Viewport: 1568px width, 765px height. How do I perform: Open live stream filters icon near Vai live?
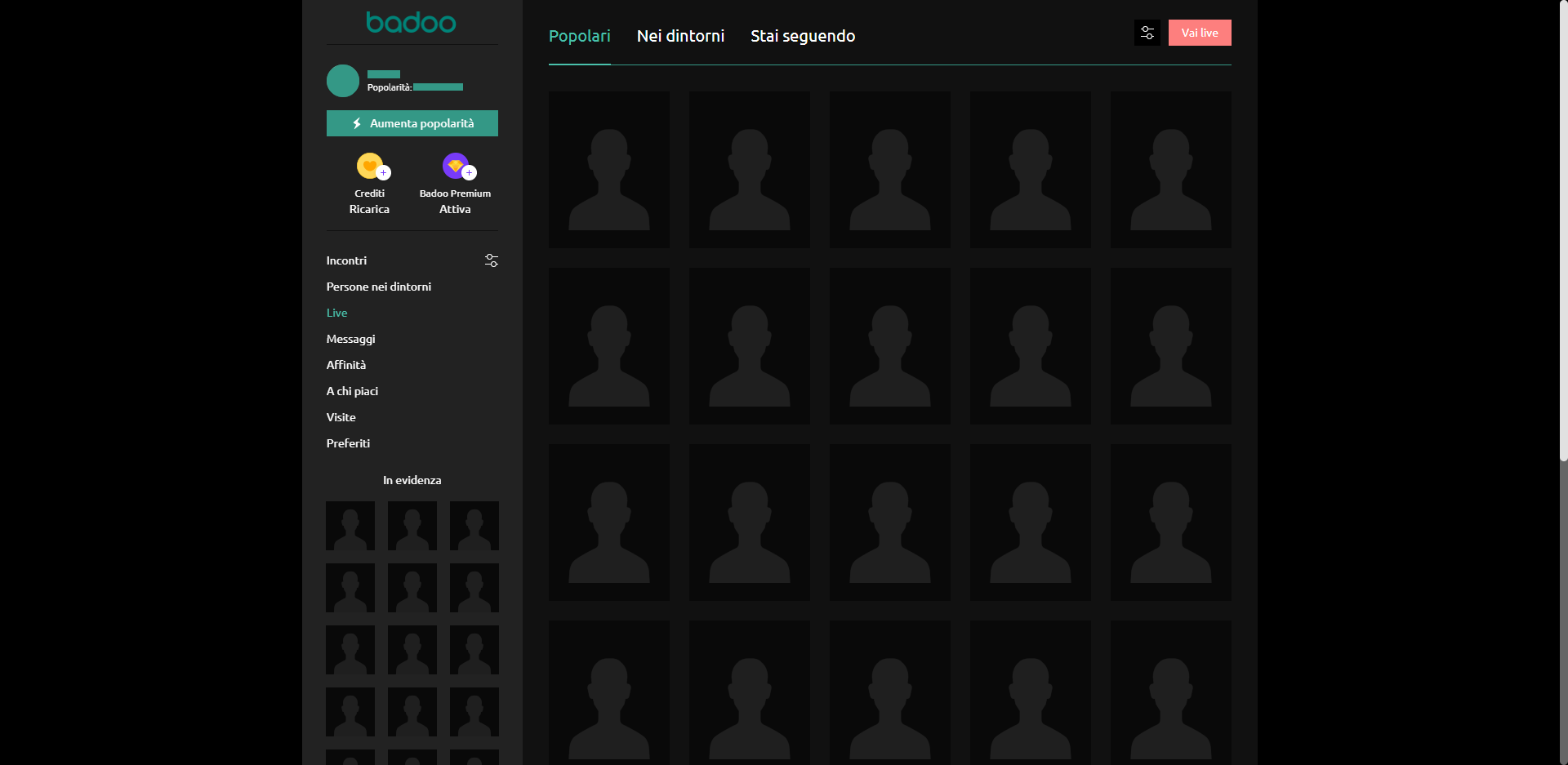[1147, 33]
